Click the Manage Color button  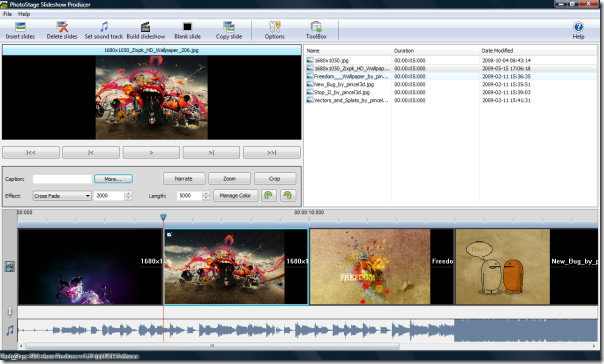235,195
